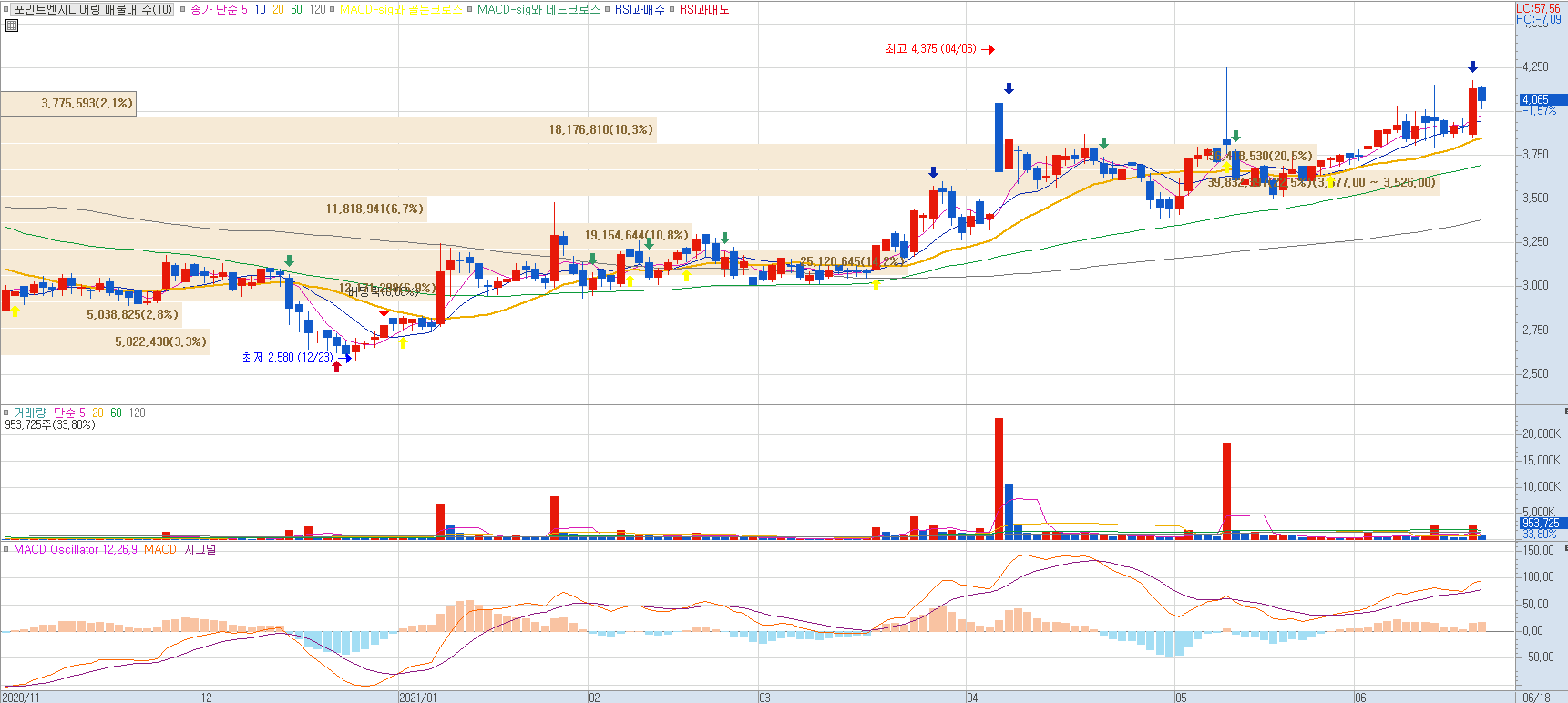
Task: Click the 거래량 volume label
Action: (x=30, y=413)
